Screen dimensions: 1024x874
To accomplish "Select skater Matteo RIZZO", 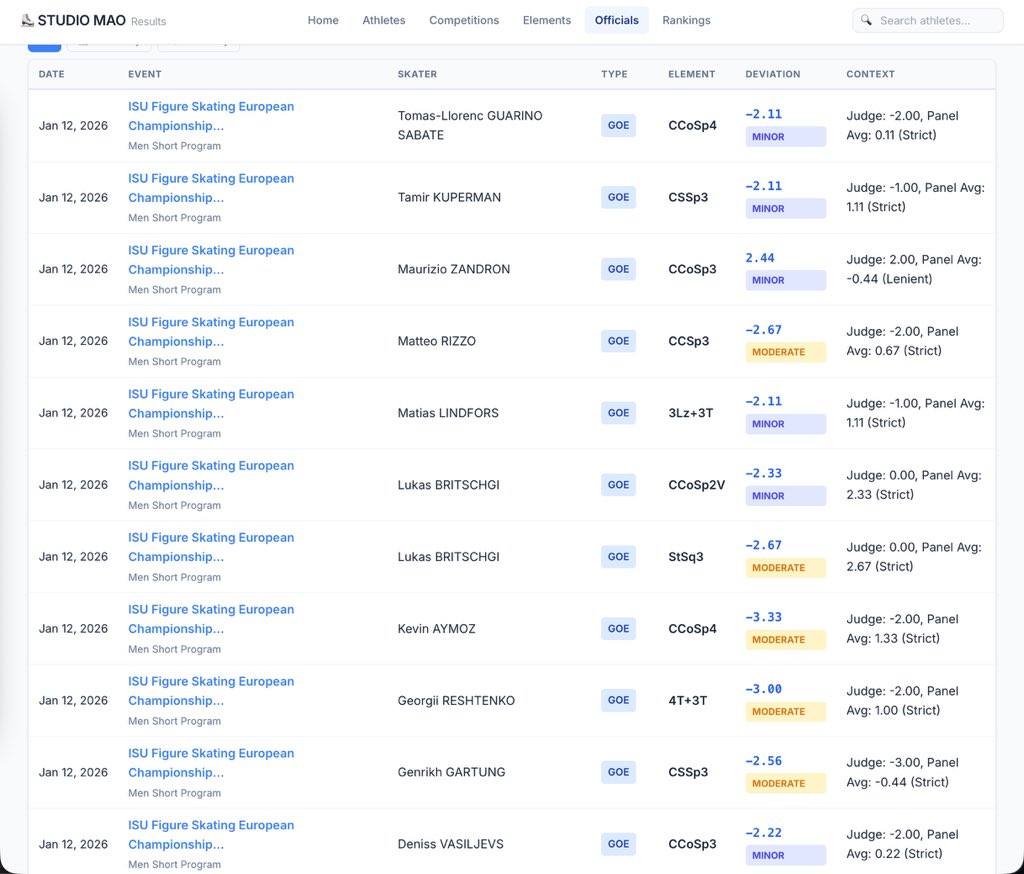I will pos(437,341).
